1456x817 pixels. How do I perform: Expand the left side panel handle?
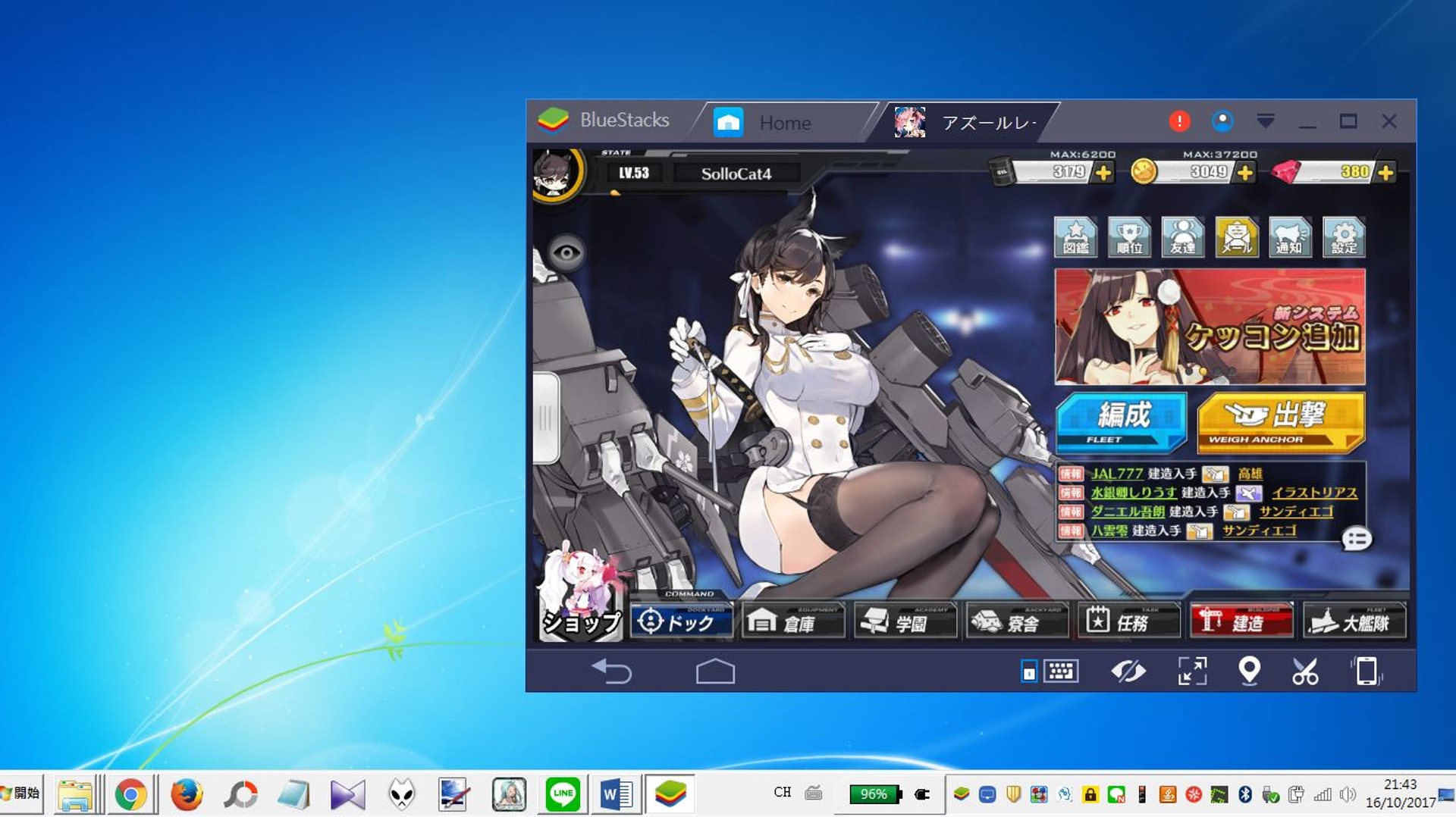(x=545, y=418)
